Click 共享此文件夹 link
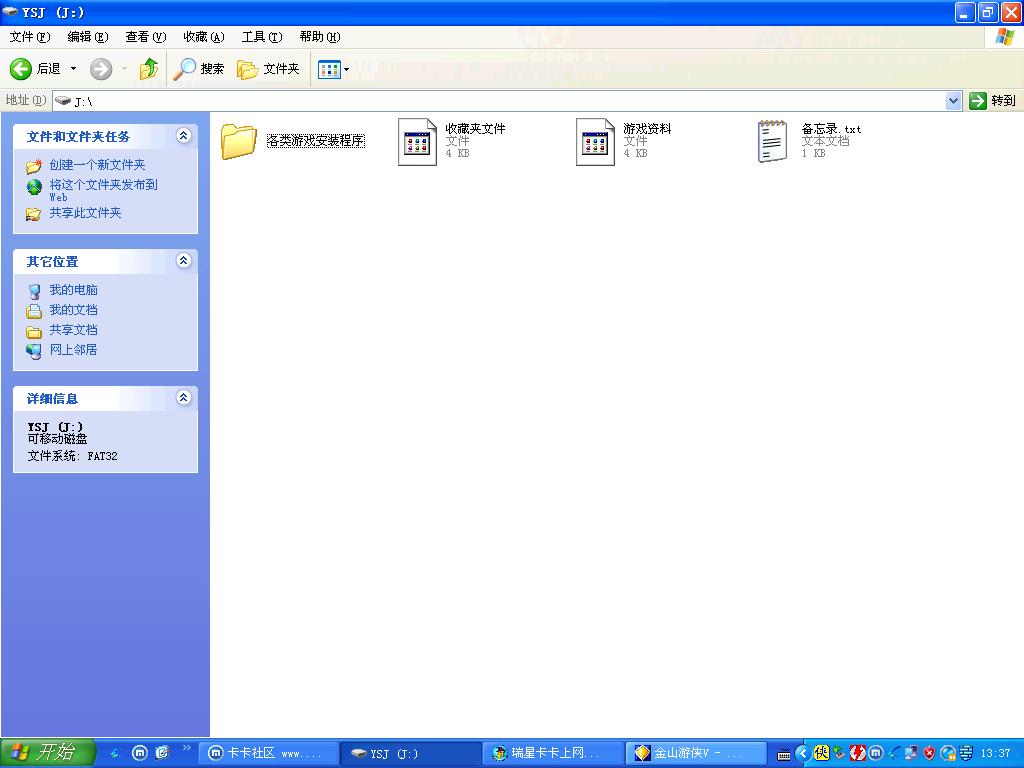Image resolution: width=1024 pixels, height=768 pixels. [x=86, y=212]
